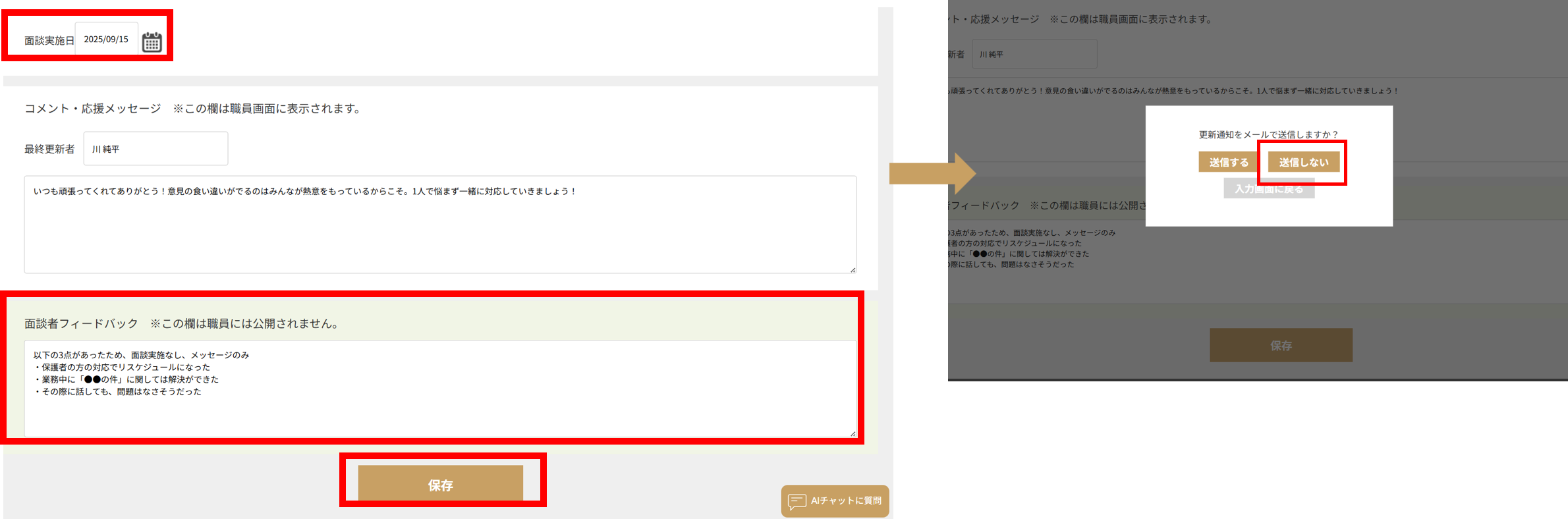Open the calendar picker beside the interview date
The height and width of the screenshot is (519, 1568).
[x=152, y=42]
